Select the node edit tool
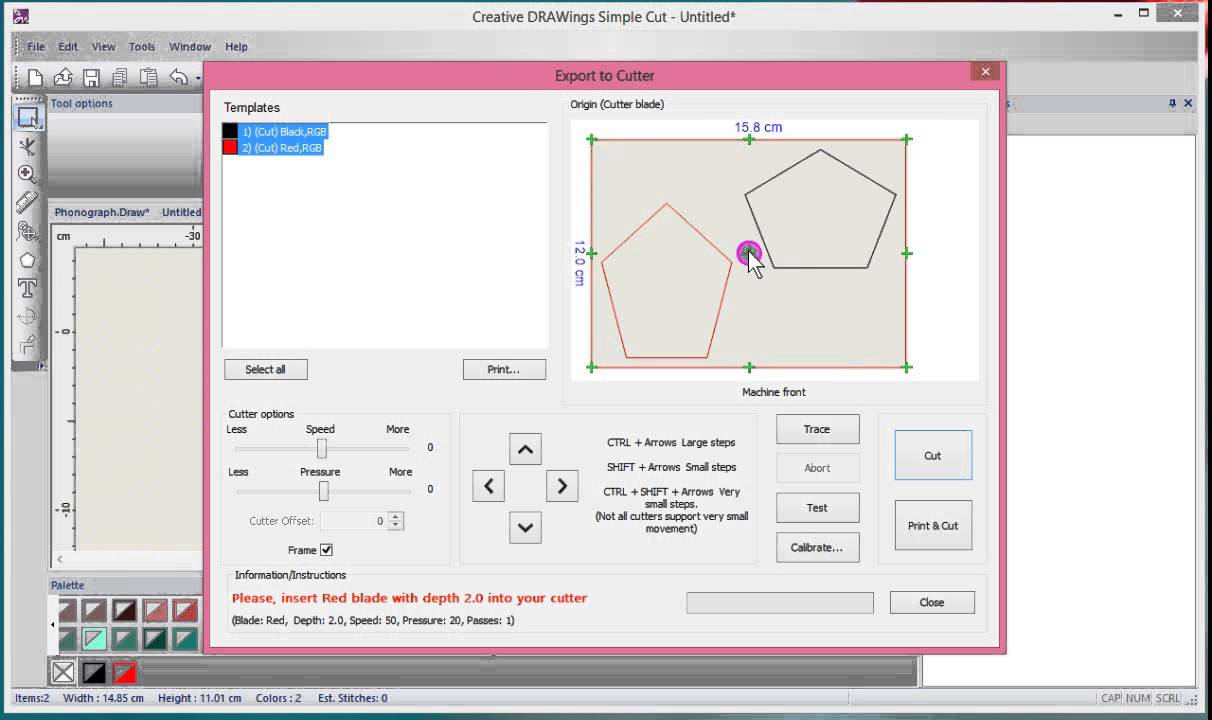The image size is (1212, 720). point(28,146)
